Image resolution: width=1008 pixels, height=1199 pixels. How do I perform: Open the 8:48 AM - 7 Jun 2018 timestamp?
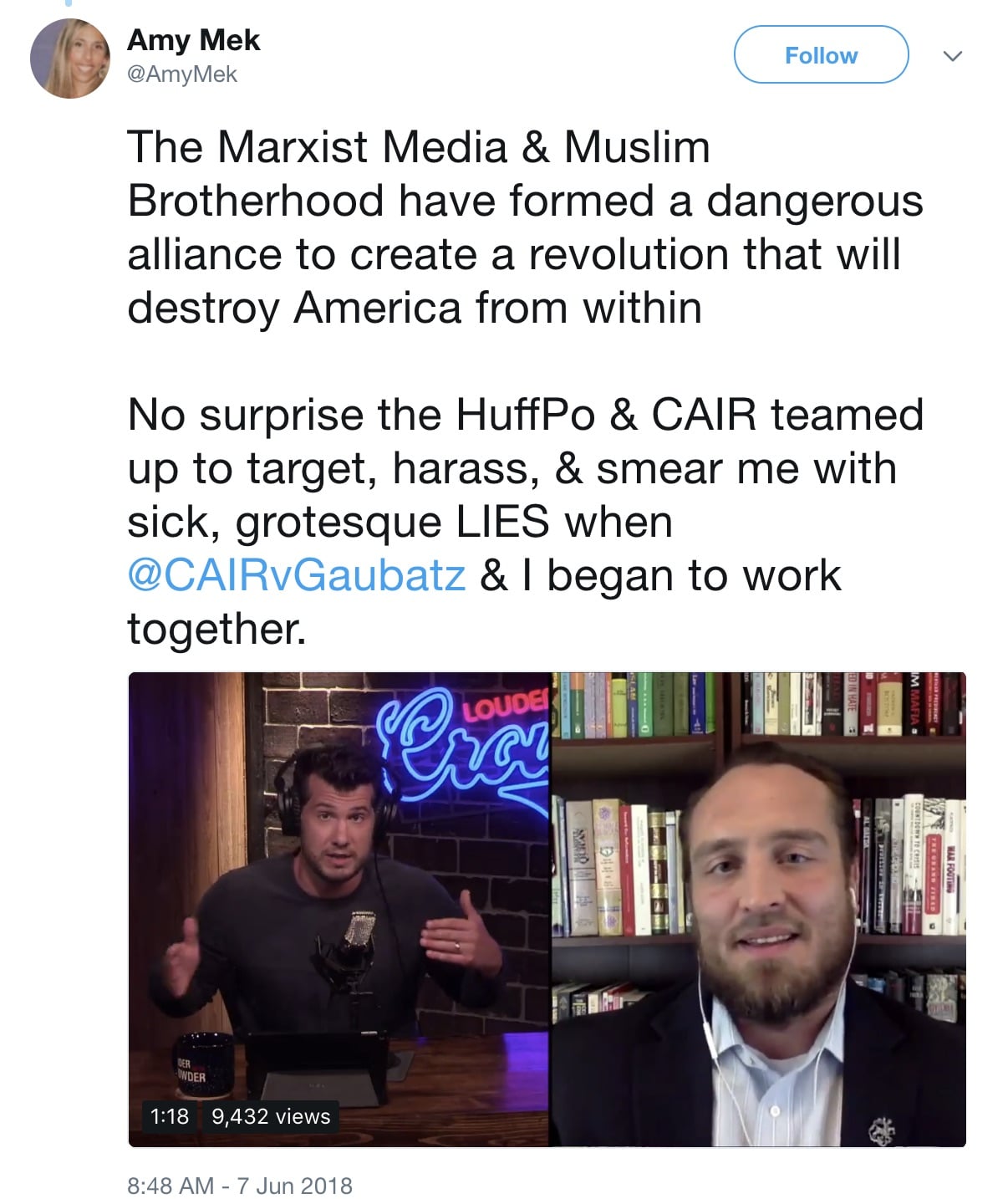(240, 1185)
